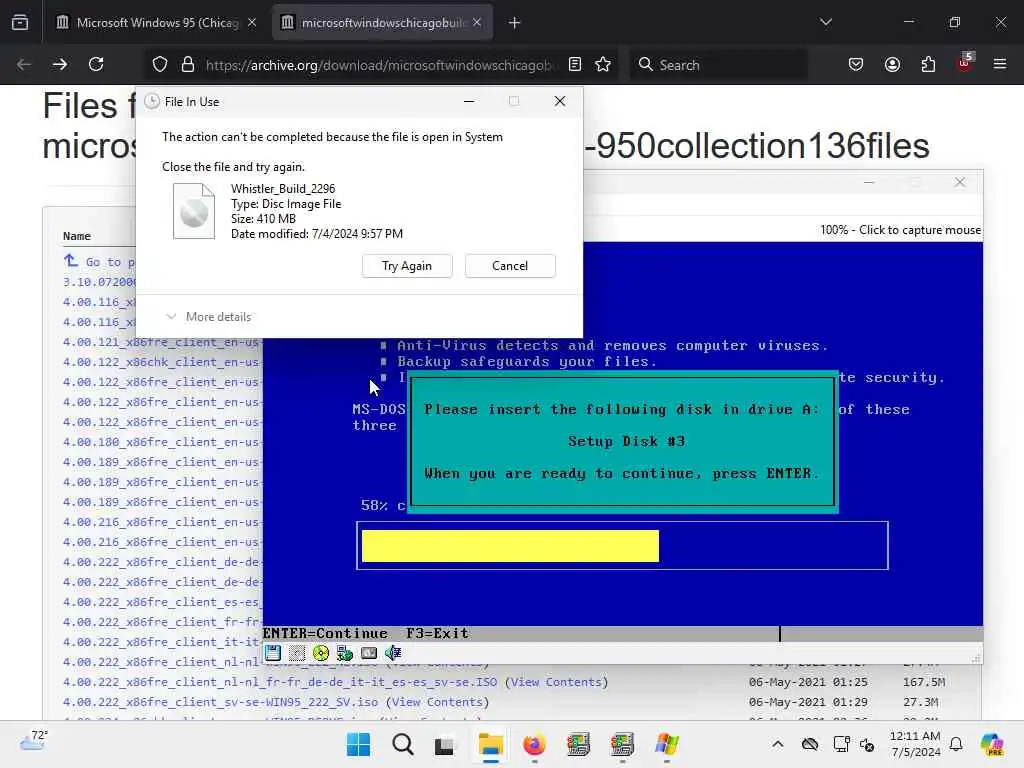
Task: Minimize the emulator window
Action: click(869, 182)
